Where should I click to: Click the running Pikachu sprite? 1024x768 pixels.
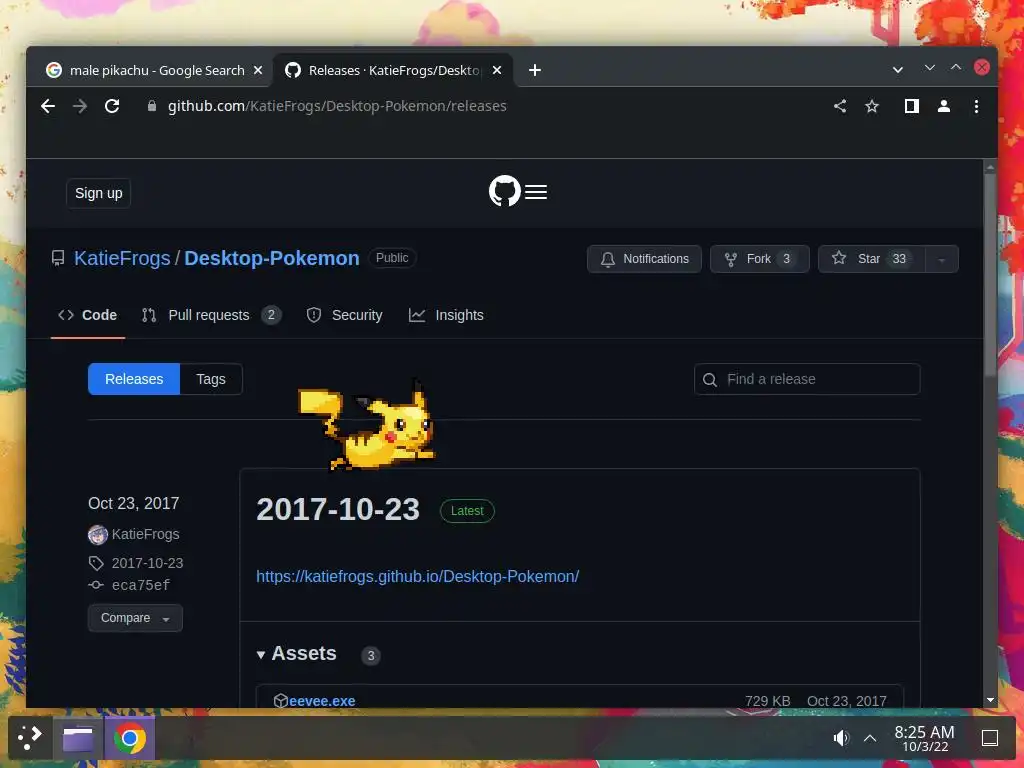[366, 426]
